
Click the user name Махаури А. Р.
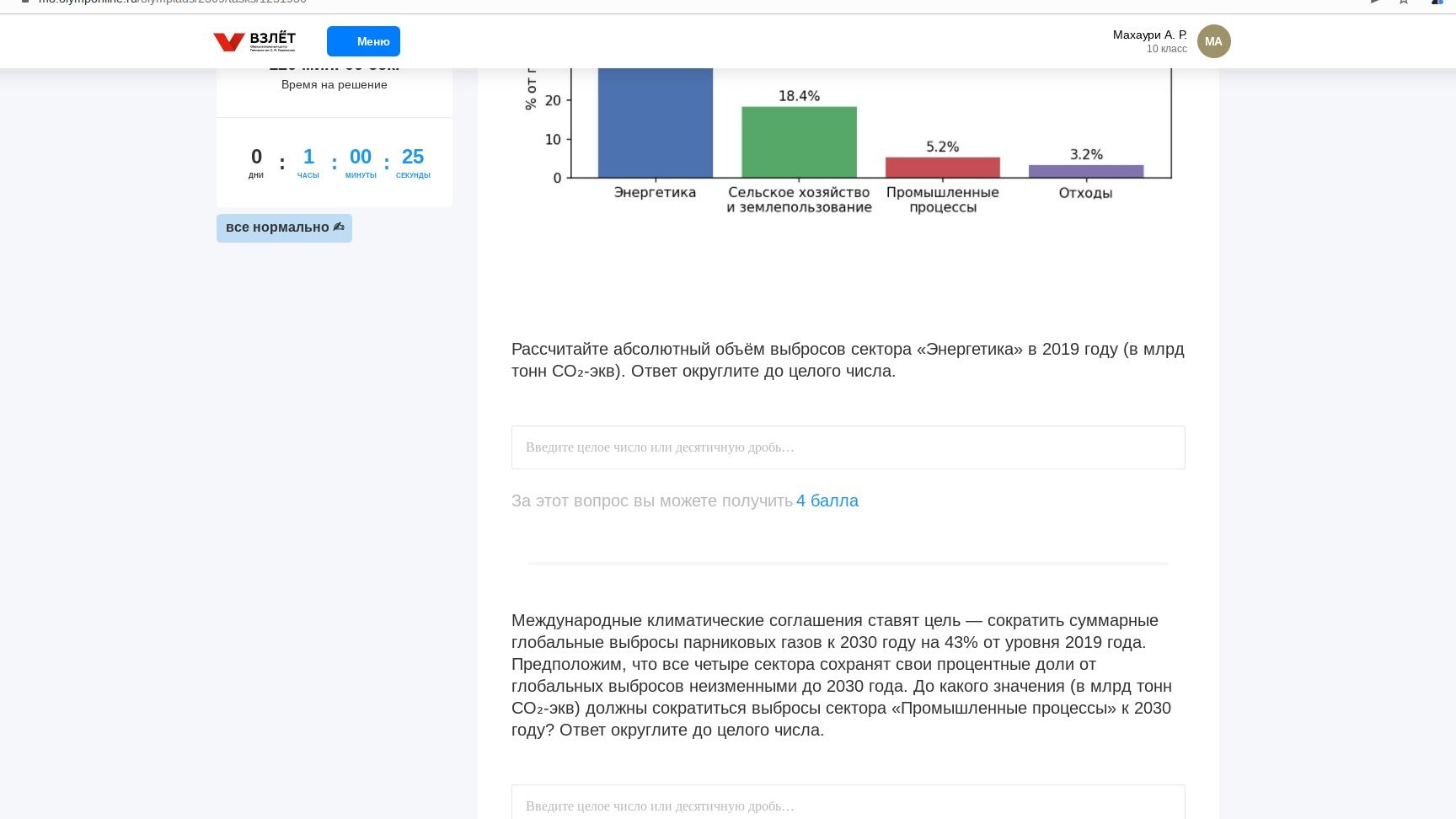pos(1149,35)
